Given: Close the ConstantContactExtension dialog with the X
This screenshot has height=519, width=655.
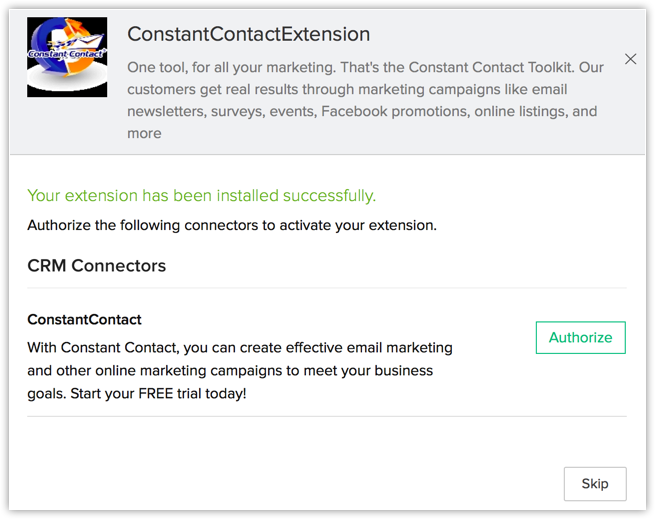Looking at the screenshot, I should (630, 59).
